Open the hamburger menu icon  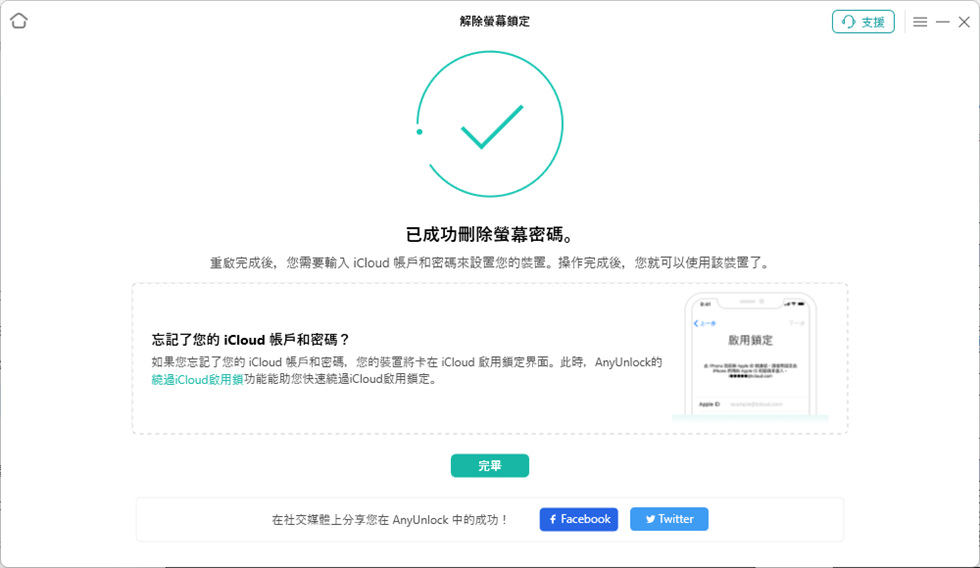920,22
